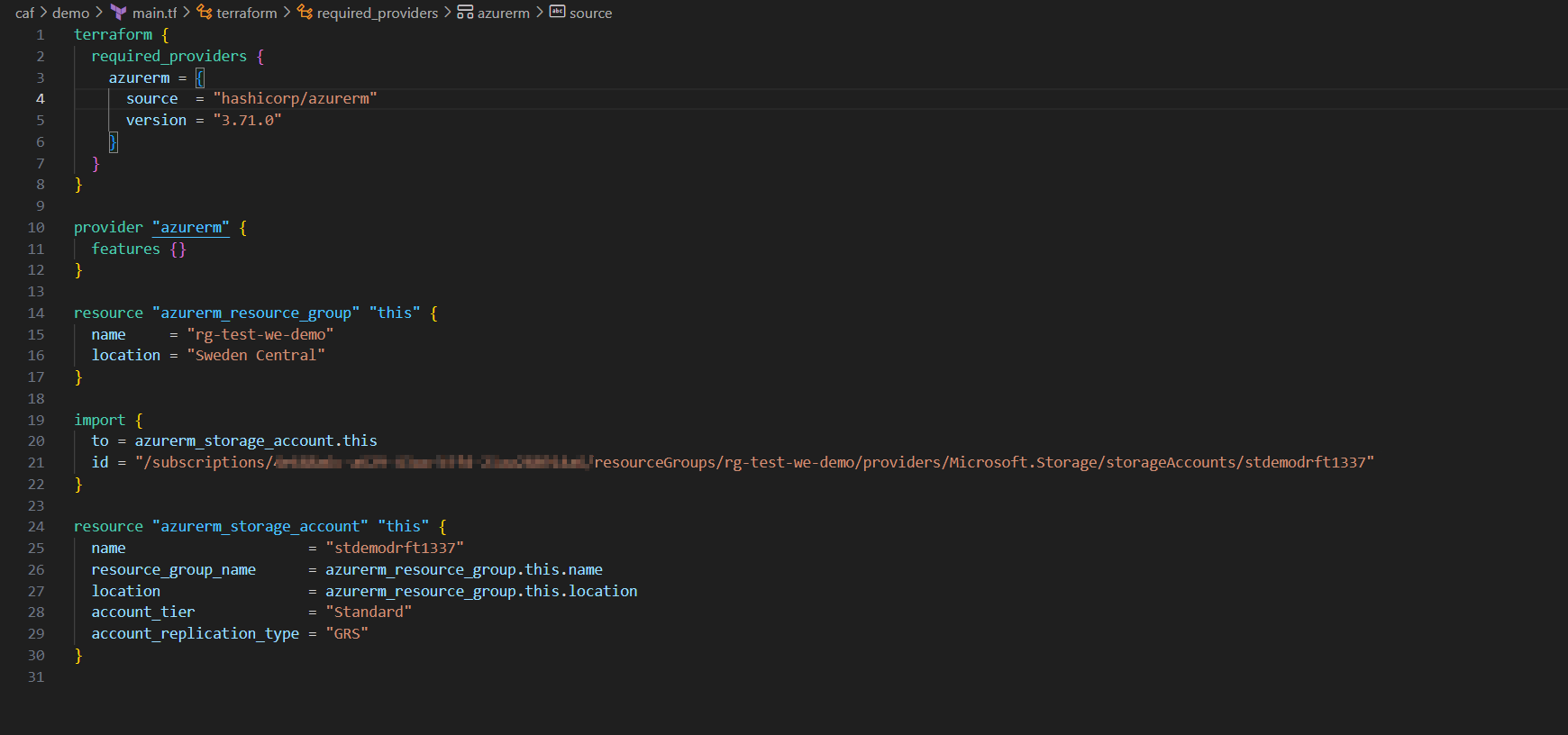Click the "Standard" tier value
1568x735 pixels.
tap(369, 612)
